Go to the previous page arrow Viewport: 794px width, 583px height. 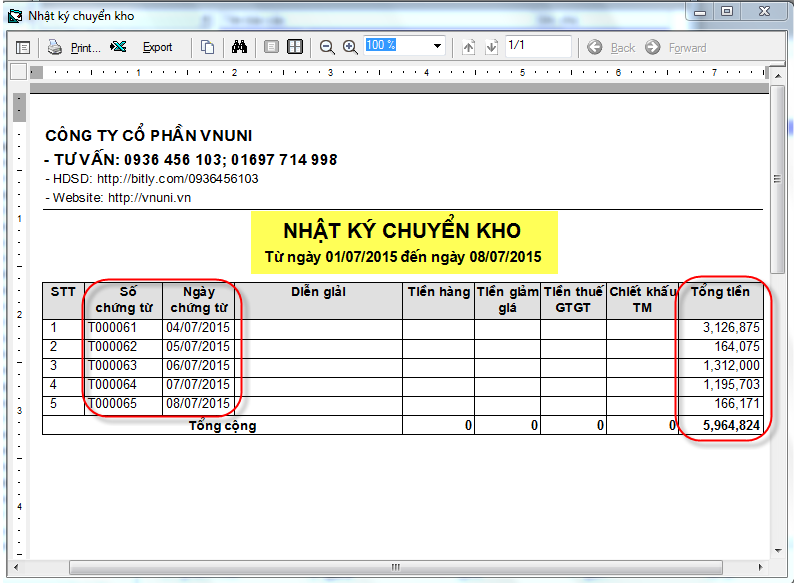pos(468,47)
